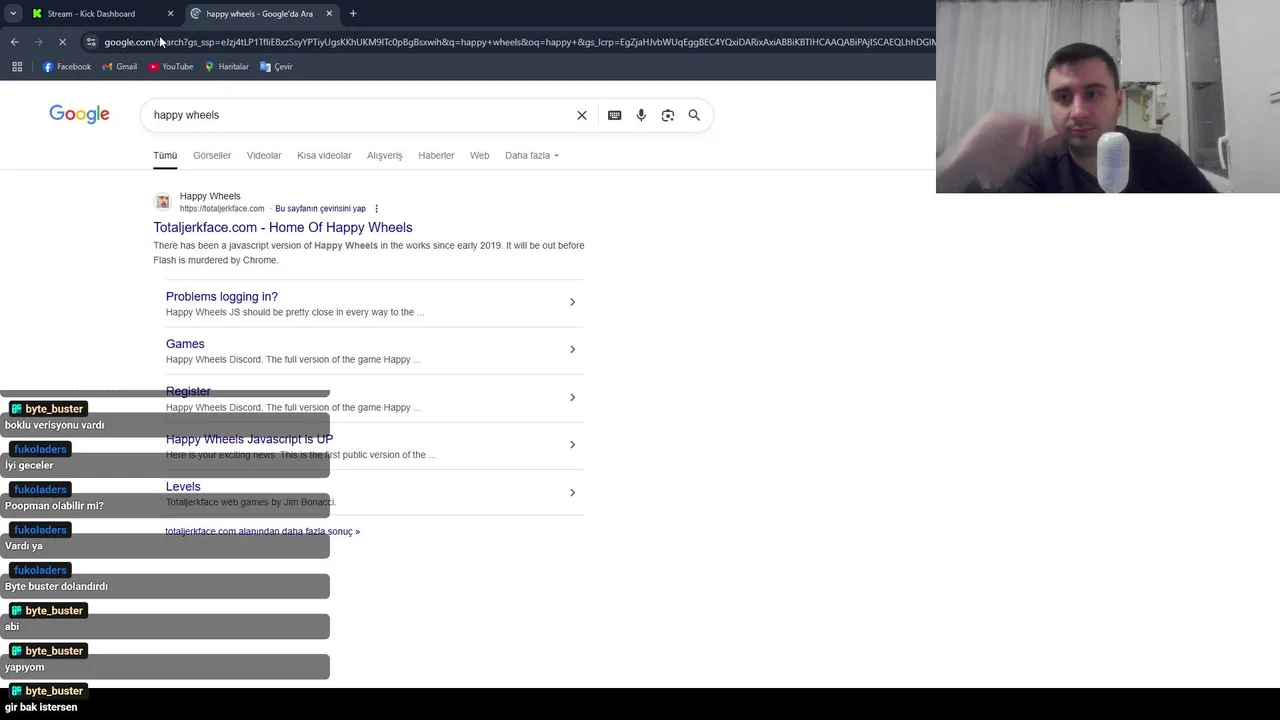Select the Videolar search tab

click(x=264, y=156)
